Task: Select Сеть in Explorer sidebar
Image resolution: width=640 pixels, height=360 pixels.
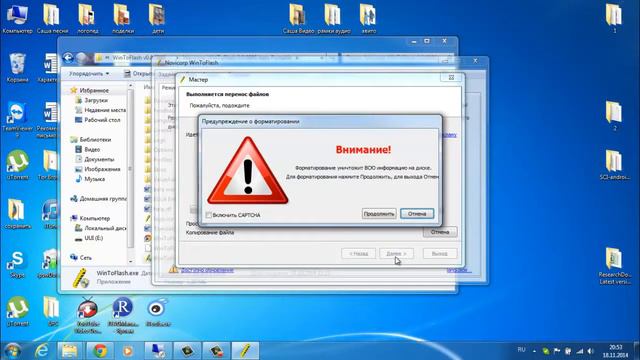Action: point(81,257)
